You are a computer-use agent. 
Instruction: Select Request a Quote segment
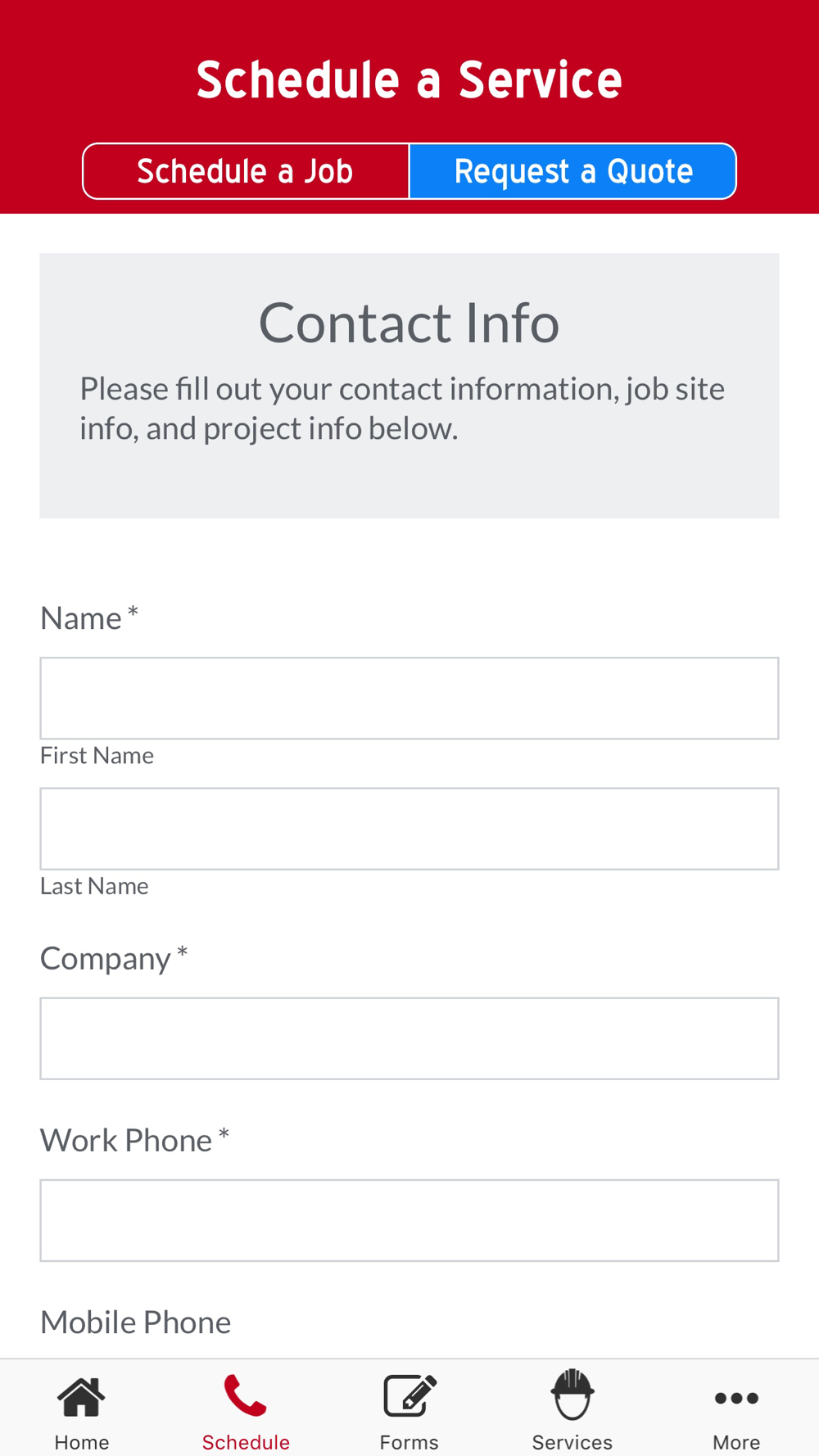coord(572,171)
